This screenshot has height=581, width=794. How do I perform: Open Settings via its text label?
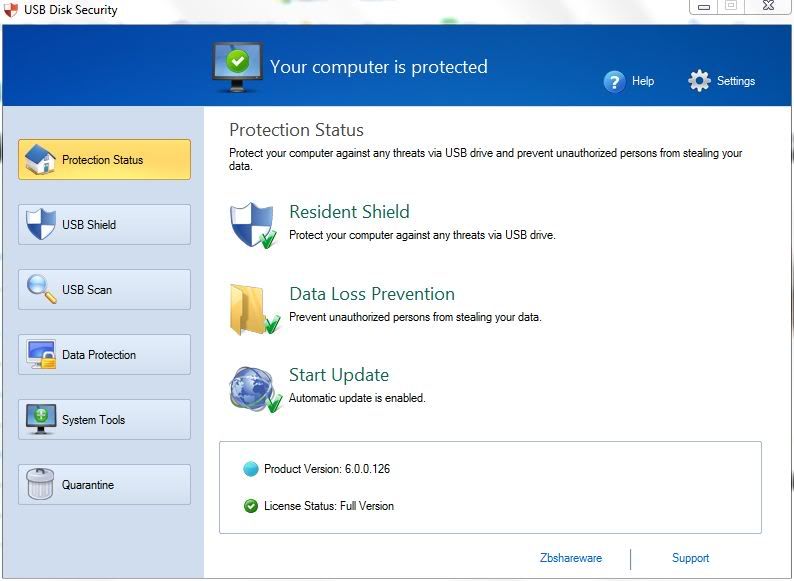click(736, 81)
